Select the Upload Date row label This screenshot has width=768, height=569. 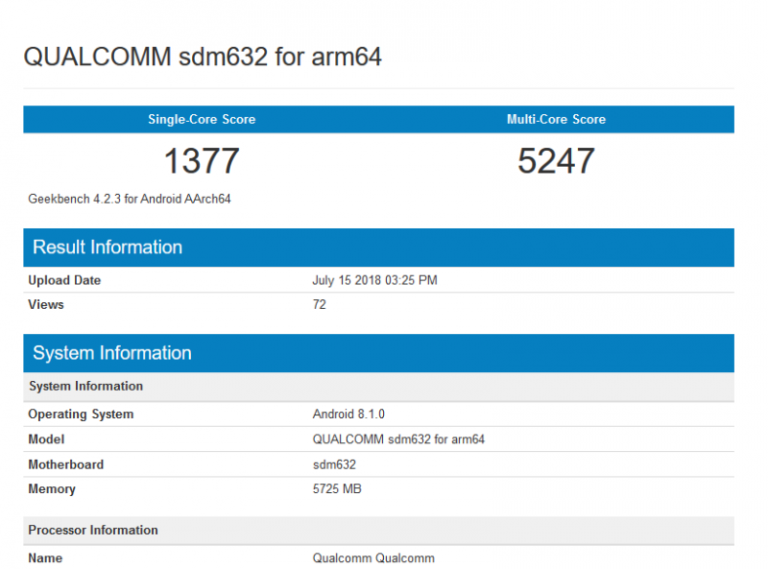click(64, 280)
